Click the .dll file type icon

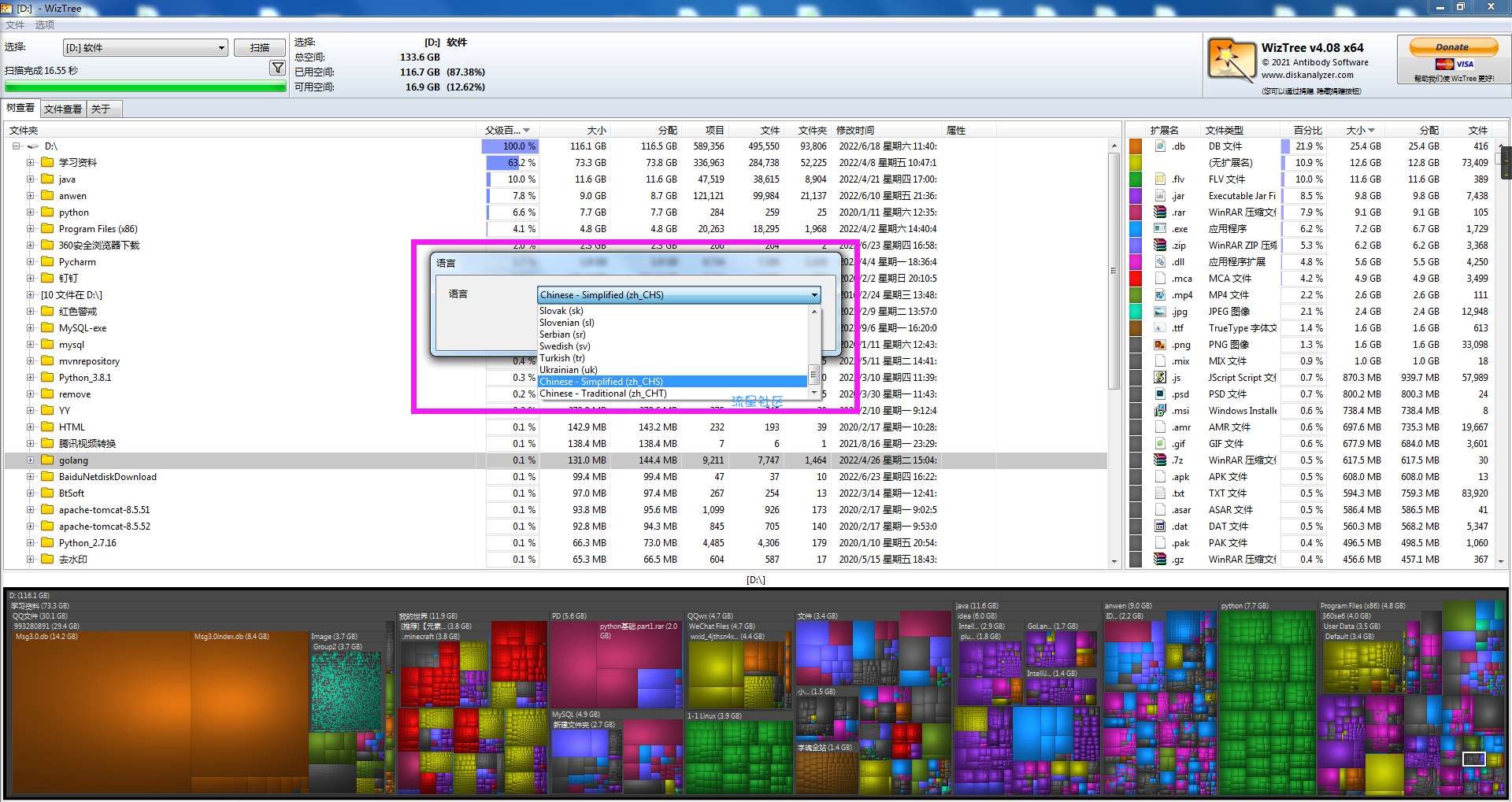click(x=1160, y=262)
